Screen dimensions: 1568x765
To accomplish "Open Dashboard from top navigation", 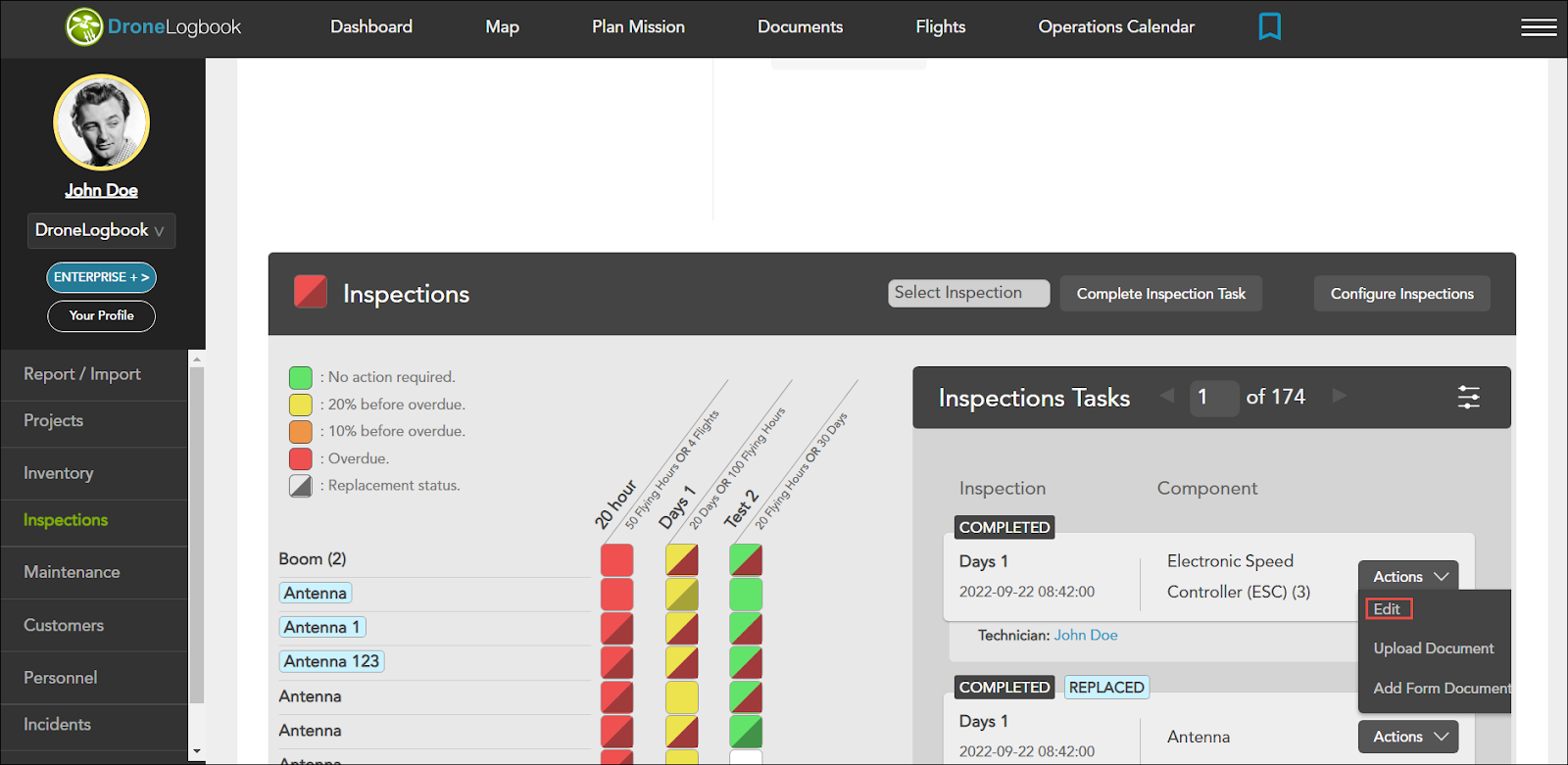I will click(x=371, y=27).
